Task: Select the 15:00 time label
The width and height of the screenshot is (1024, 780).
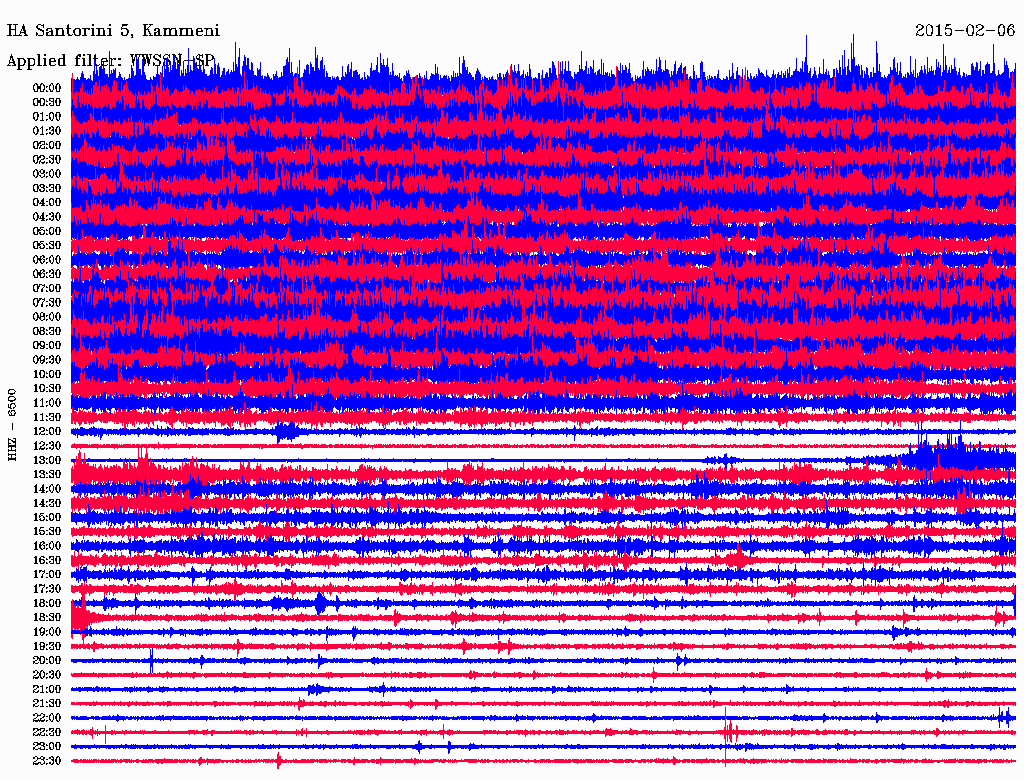Action: point(47,518)
